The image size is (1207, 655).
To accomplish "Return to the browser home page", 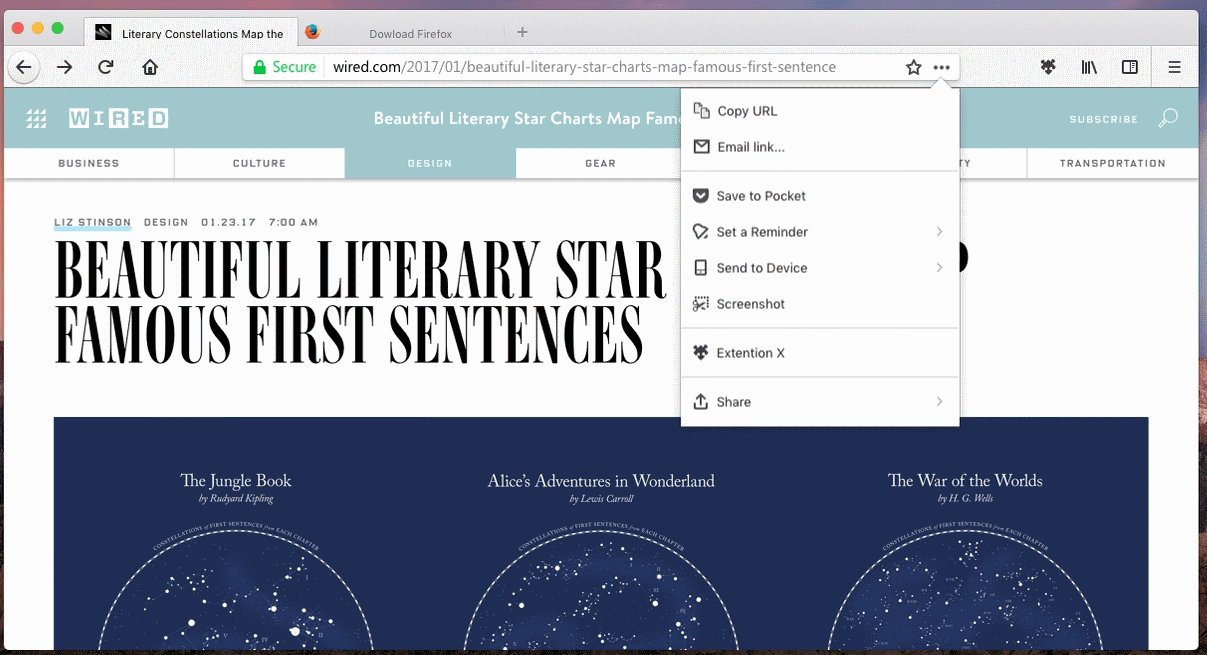I will 150,66.
